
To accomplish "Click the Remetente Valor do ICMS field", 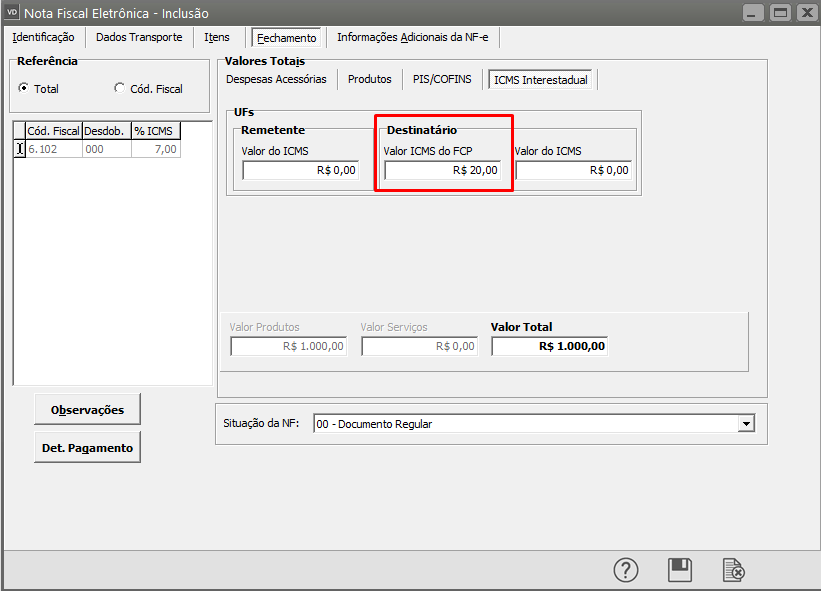I will point(300,170).
